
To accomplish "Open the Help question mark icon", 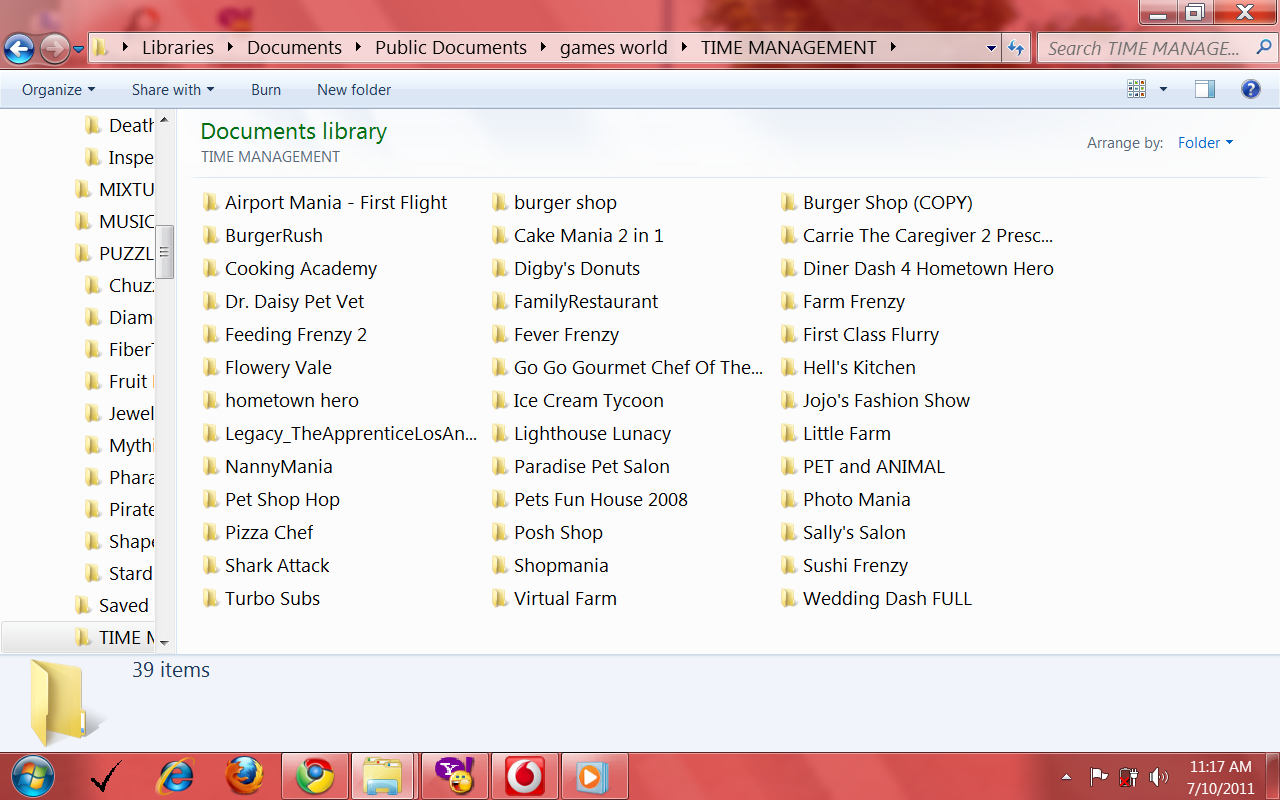I will 1250,89.
